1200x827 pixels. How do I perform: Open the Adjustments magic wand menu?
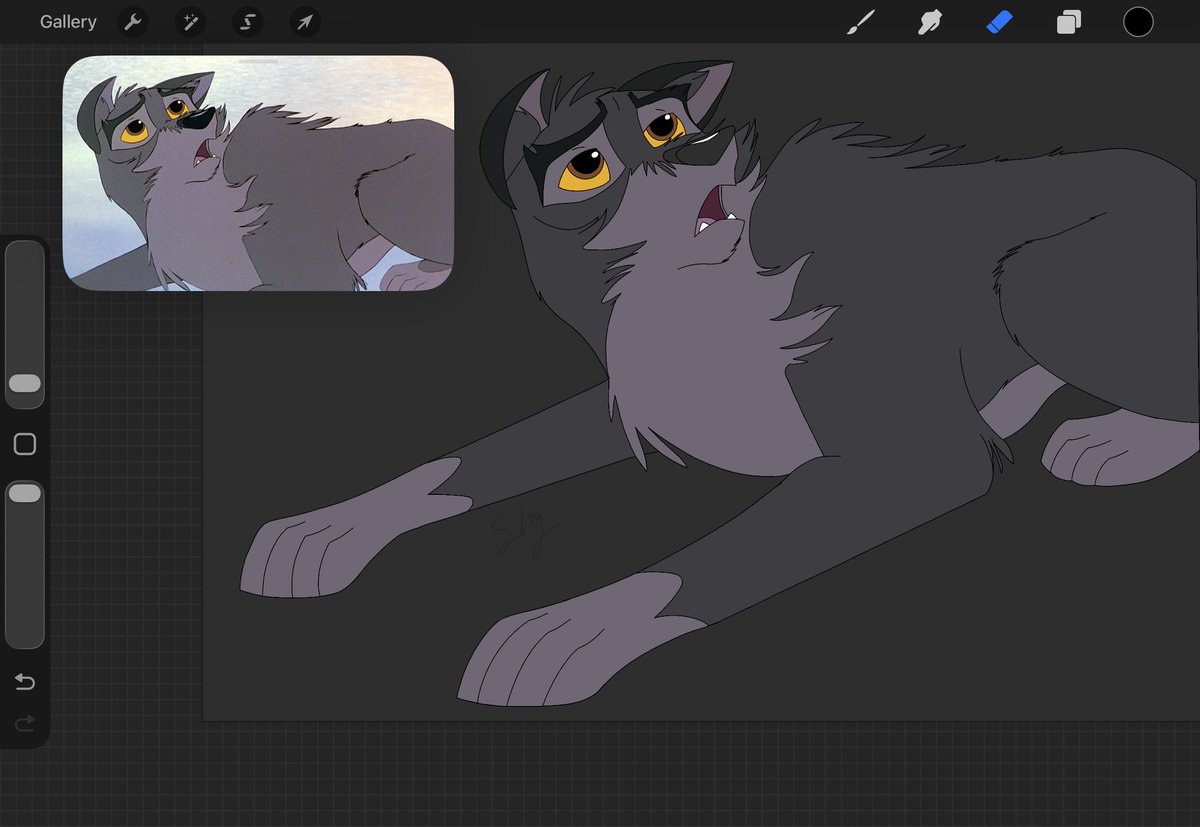point(189,22)
